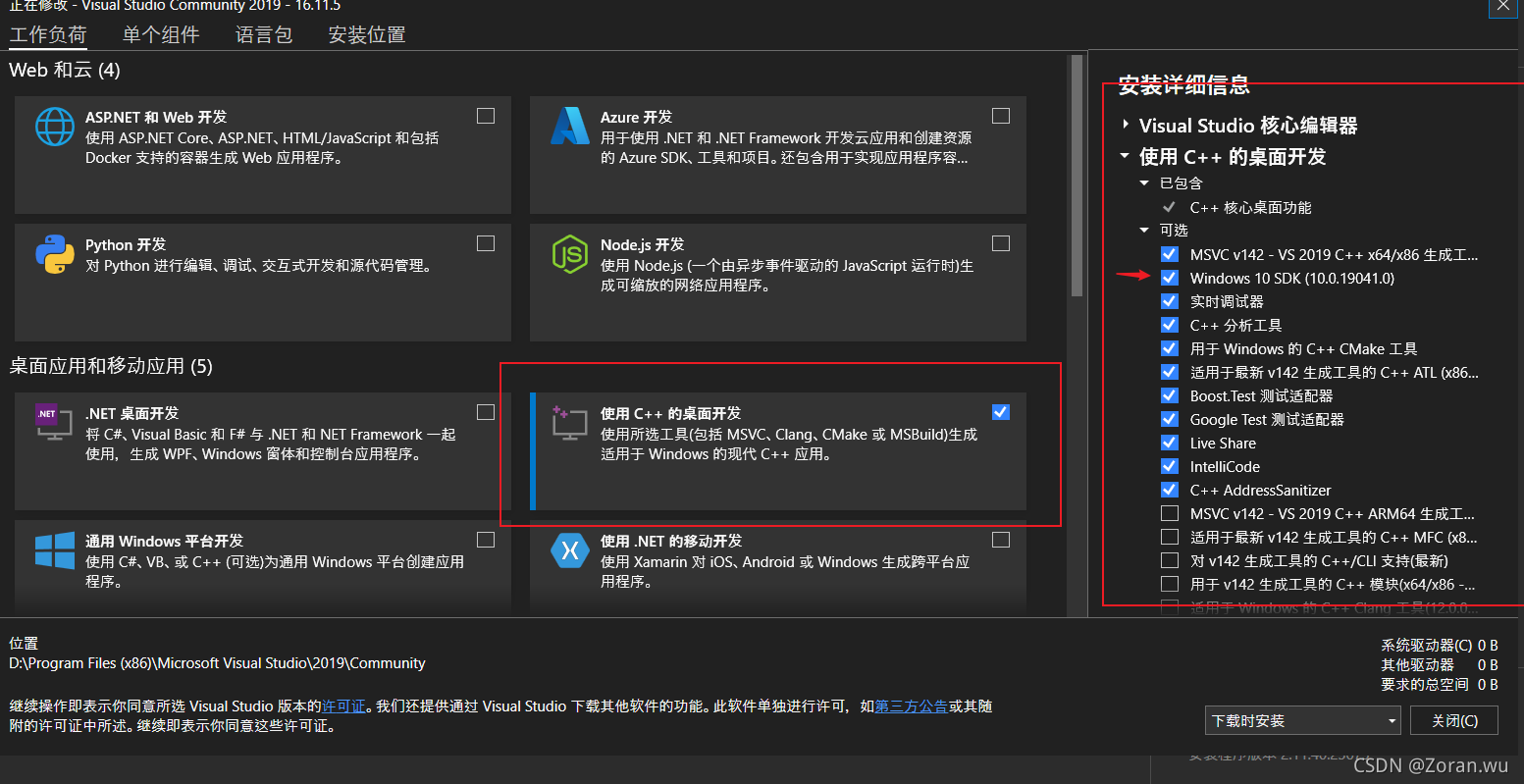
Task: Click the installation path text
Action: (x=217, y=663)
